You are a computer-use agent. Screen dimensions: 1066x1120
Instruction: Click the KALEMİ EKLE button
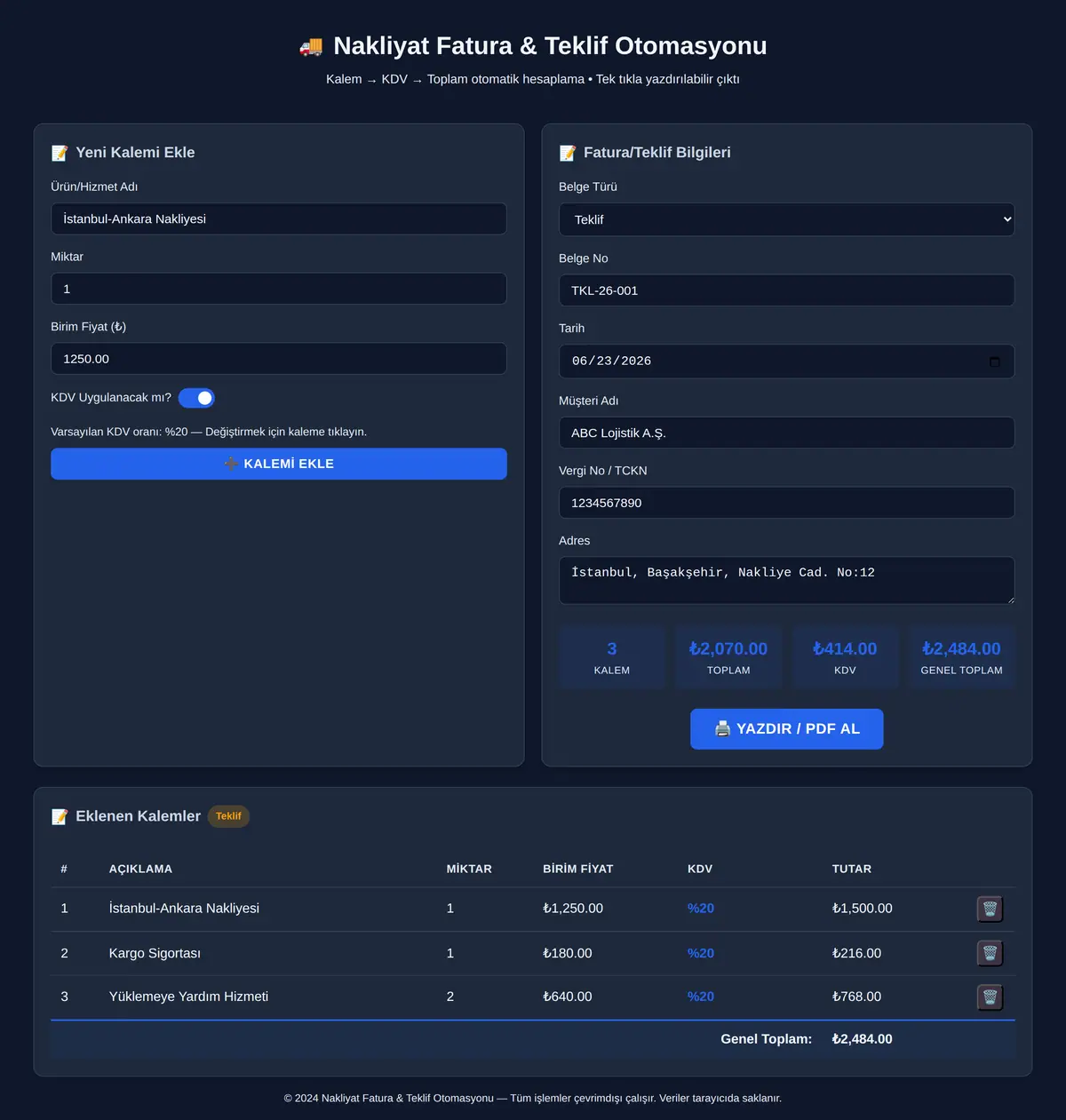[279, 464]
